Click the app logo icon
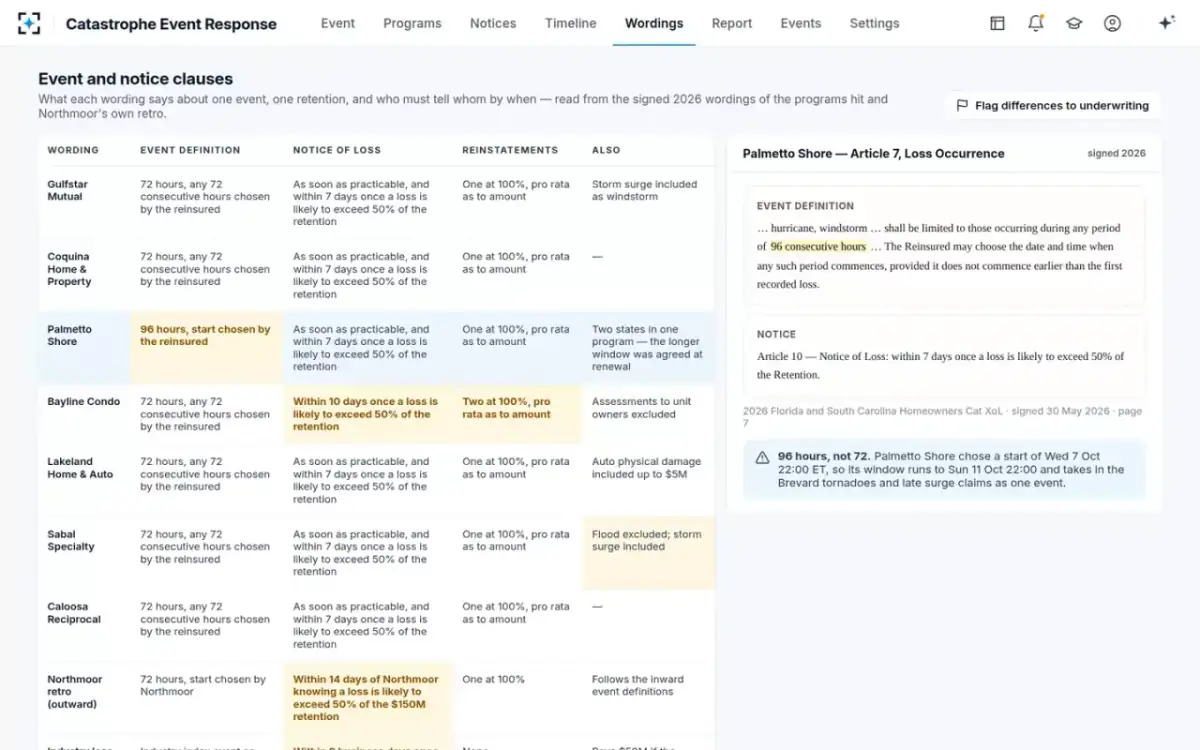1200x750 pixels. point(29,23)
